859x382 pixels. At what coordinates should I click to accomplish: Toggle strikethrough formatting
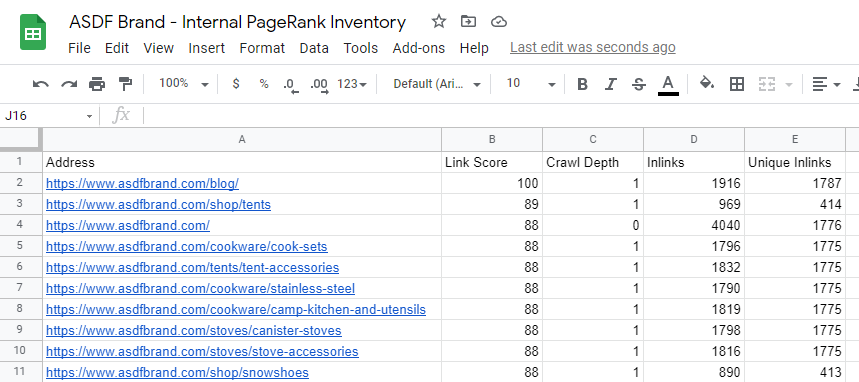click(638, 84)
